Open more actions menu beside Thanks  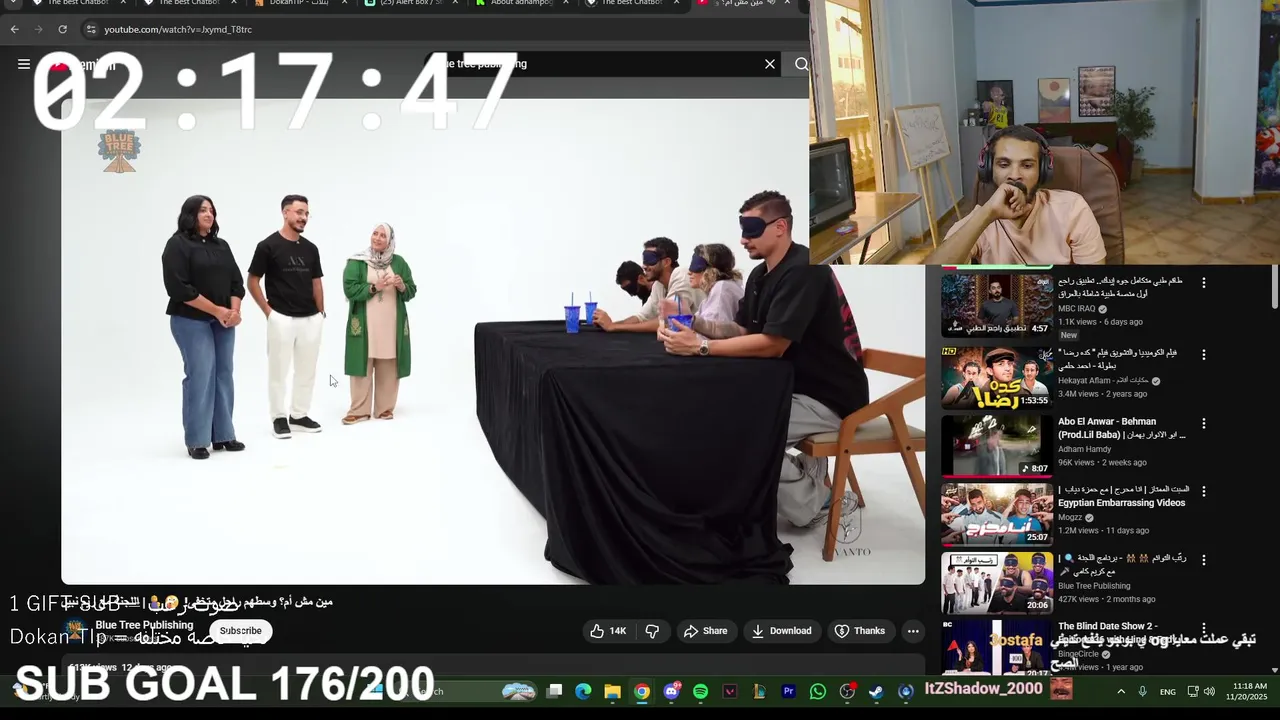click(913, 631)
